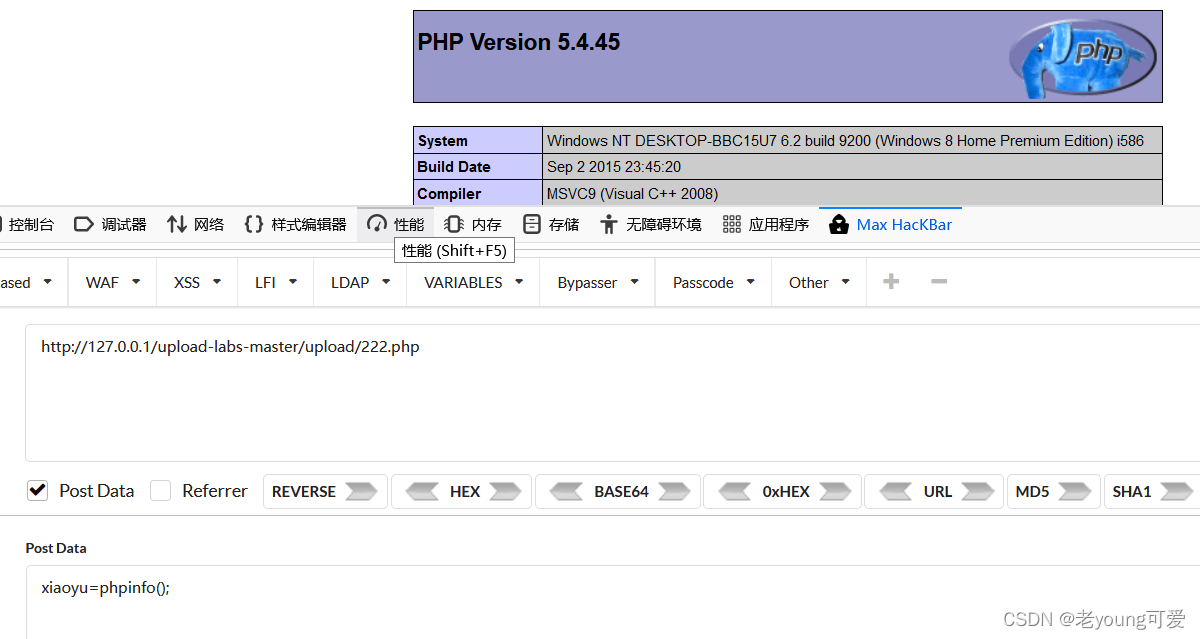Open the VARIABLES dropdown menu
Viewport: 1200px width, 639px height.
[x=473, y=282]
